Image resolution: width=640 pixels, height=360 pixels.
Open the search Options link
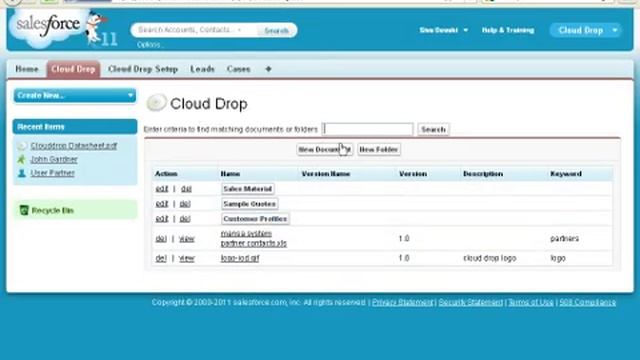click(150, 44)
